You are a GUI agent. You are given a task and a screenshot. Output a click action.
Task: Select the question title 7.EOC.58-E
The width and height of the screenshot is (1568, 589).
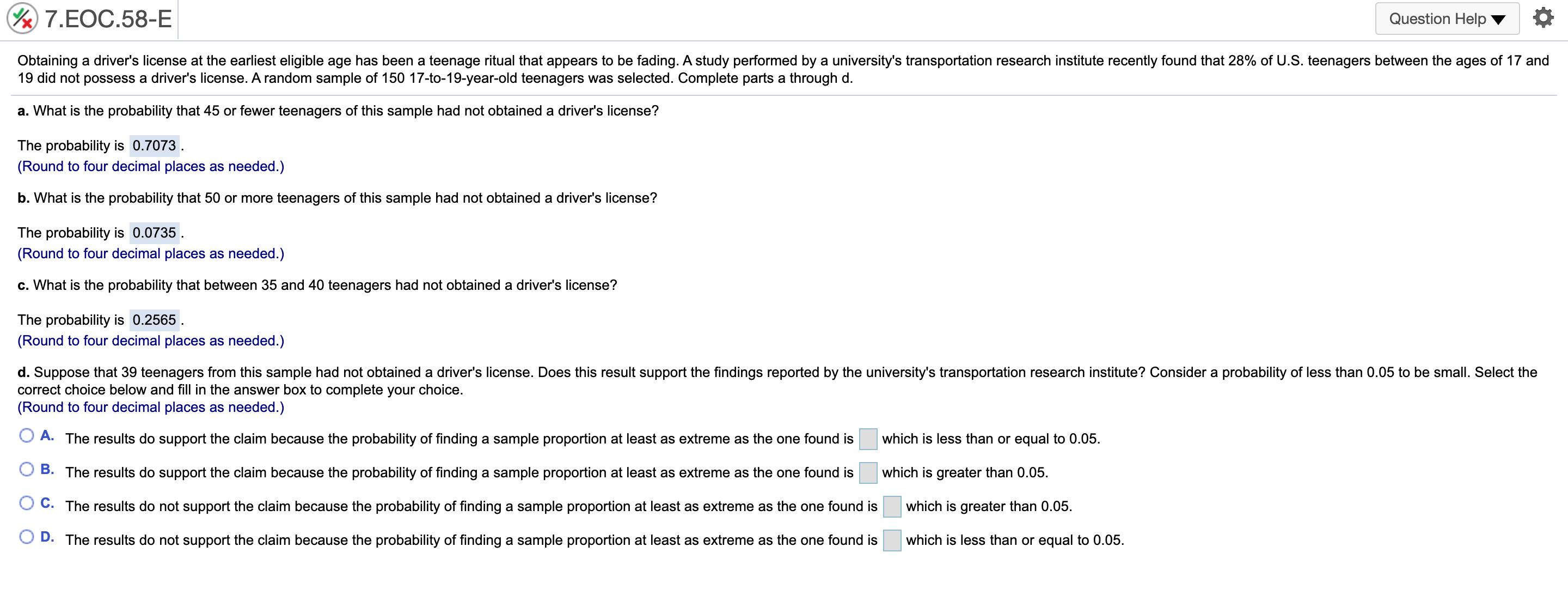point(107,19)
